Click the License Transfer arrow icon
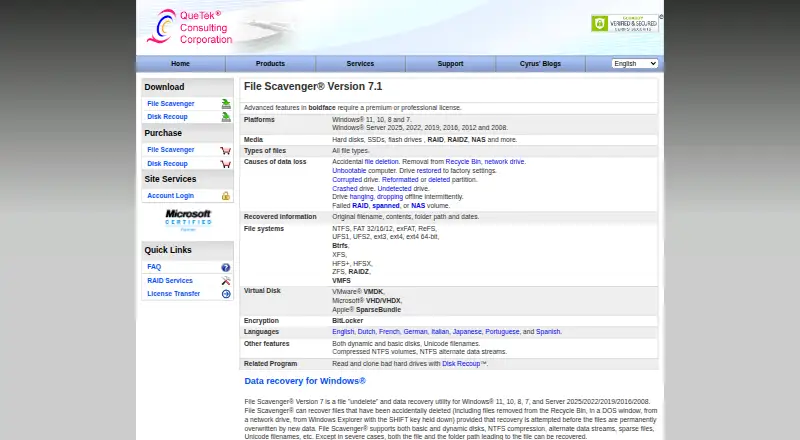Screen dimensions: 800x440 (226, 294)
